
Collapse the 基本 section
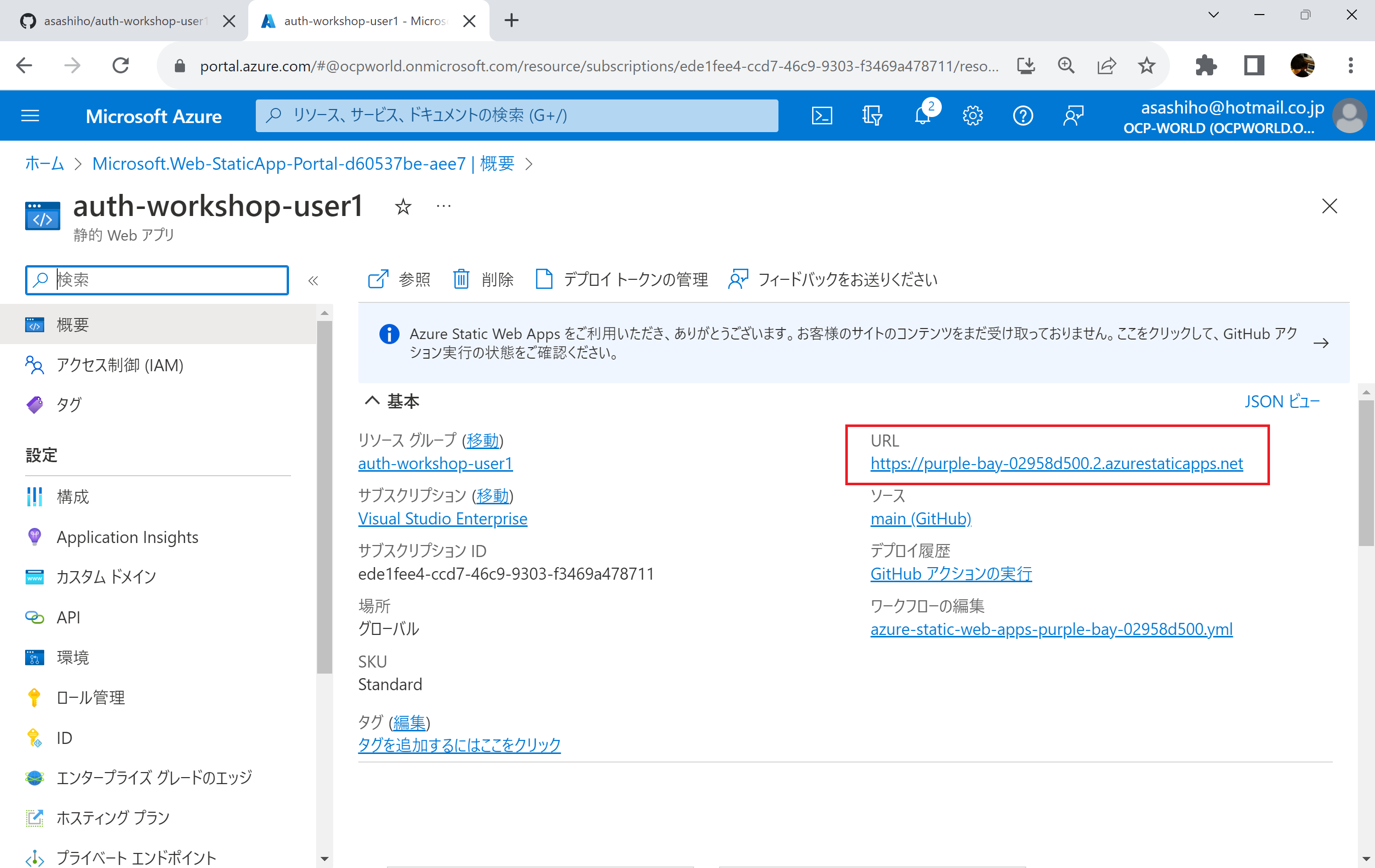[x=372, y=401]
